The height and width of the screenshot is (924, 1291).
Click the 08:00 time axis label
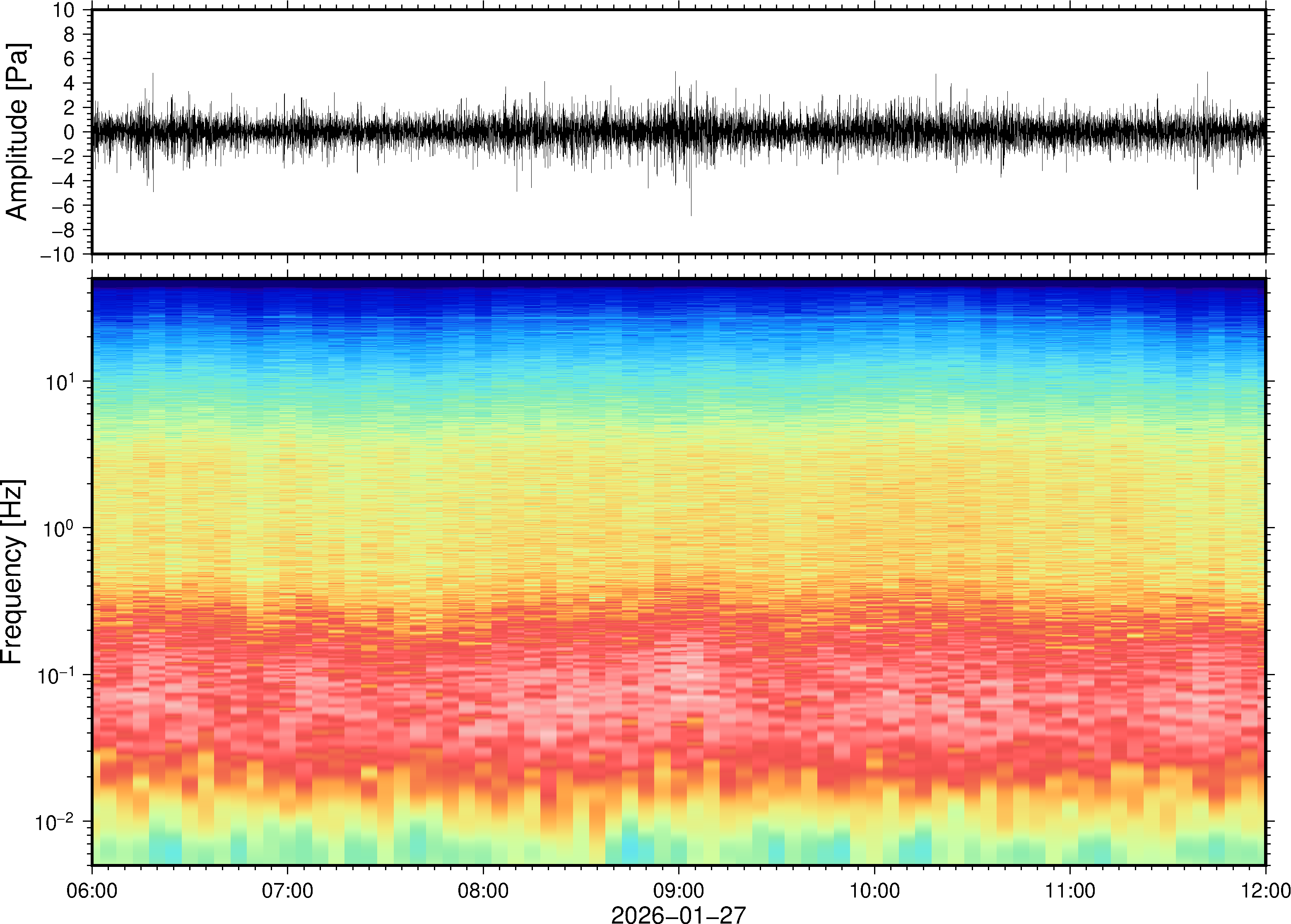tap(483, 890)
